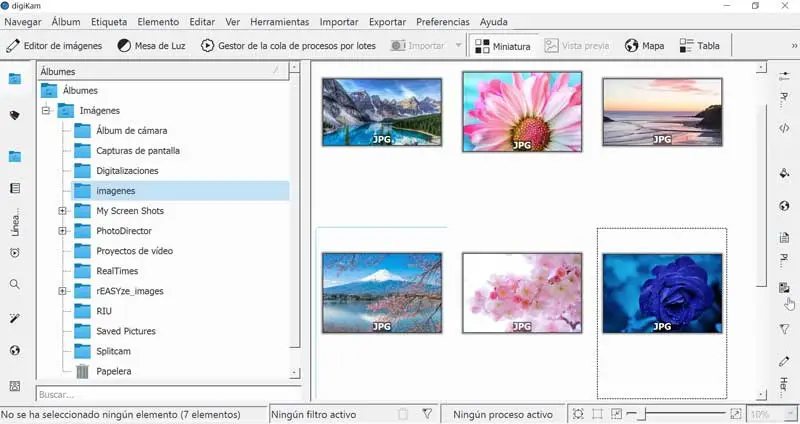The image size is (800, 424).
Task: Open the geolocation globe tab in right sidebar
Action: pos(784,206)
